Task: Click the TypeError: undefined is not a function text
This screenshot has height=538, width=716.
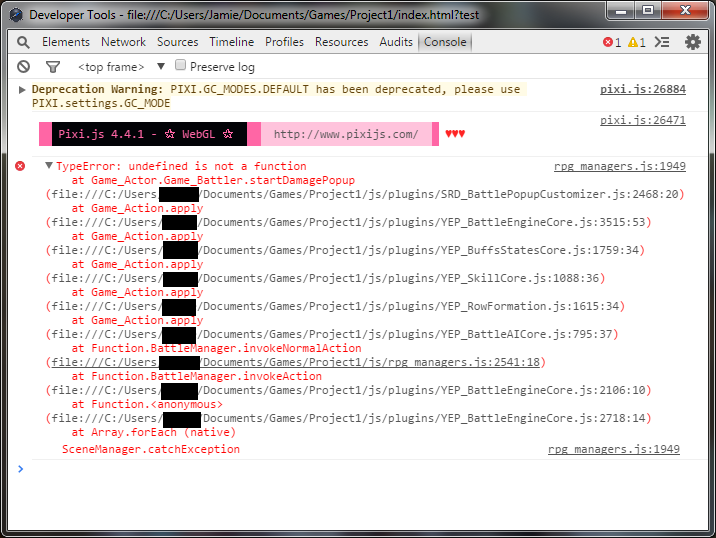Action: pos(181,166)
